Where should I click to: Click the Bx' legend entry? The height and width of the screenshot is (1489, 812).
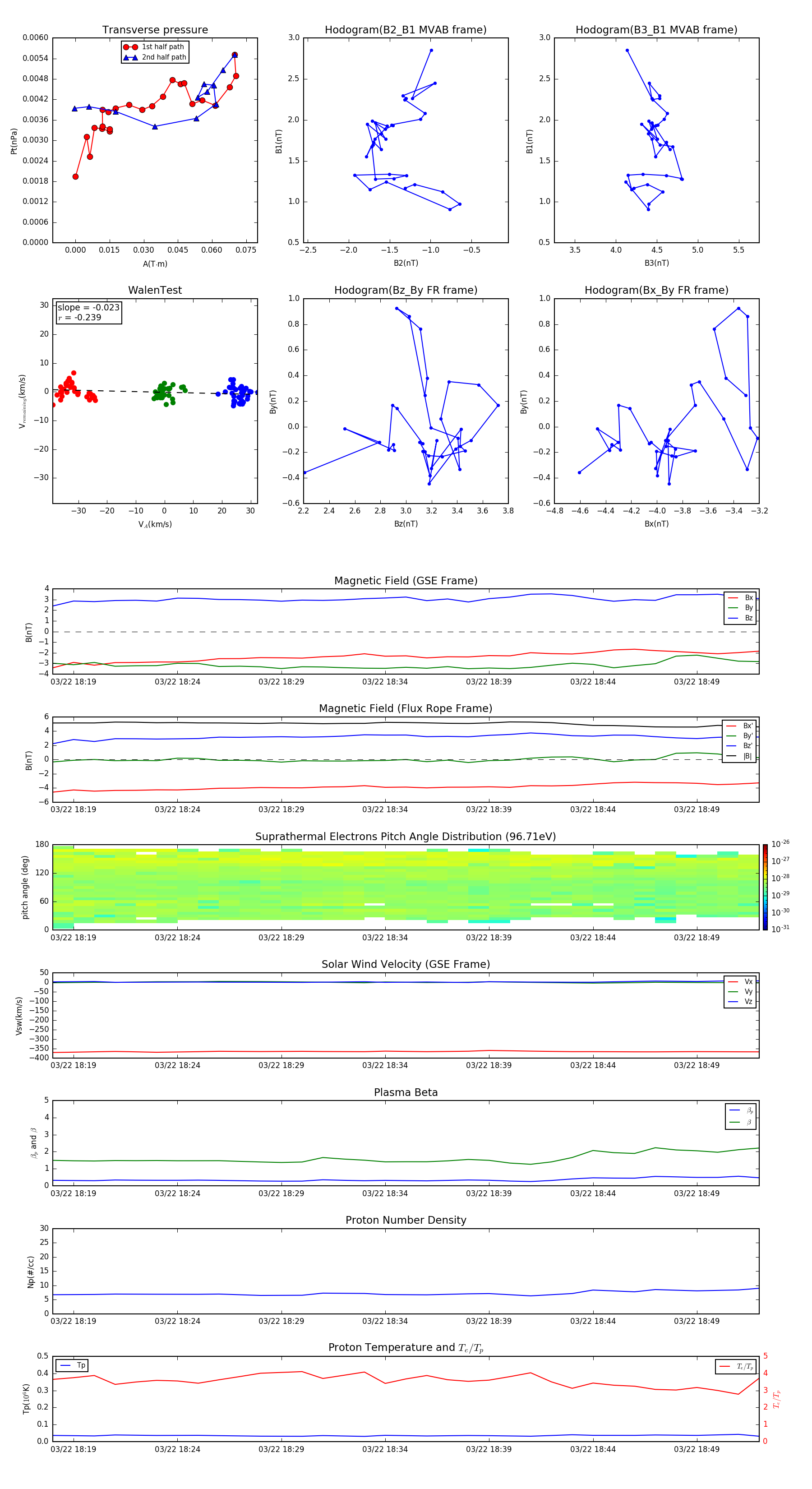click(739, 726)
